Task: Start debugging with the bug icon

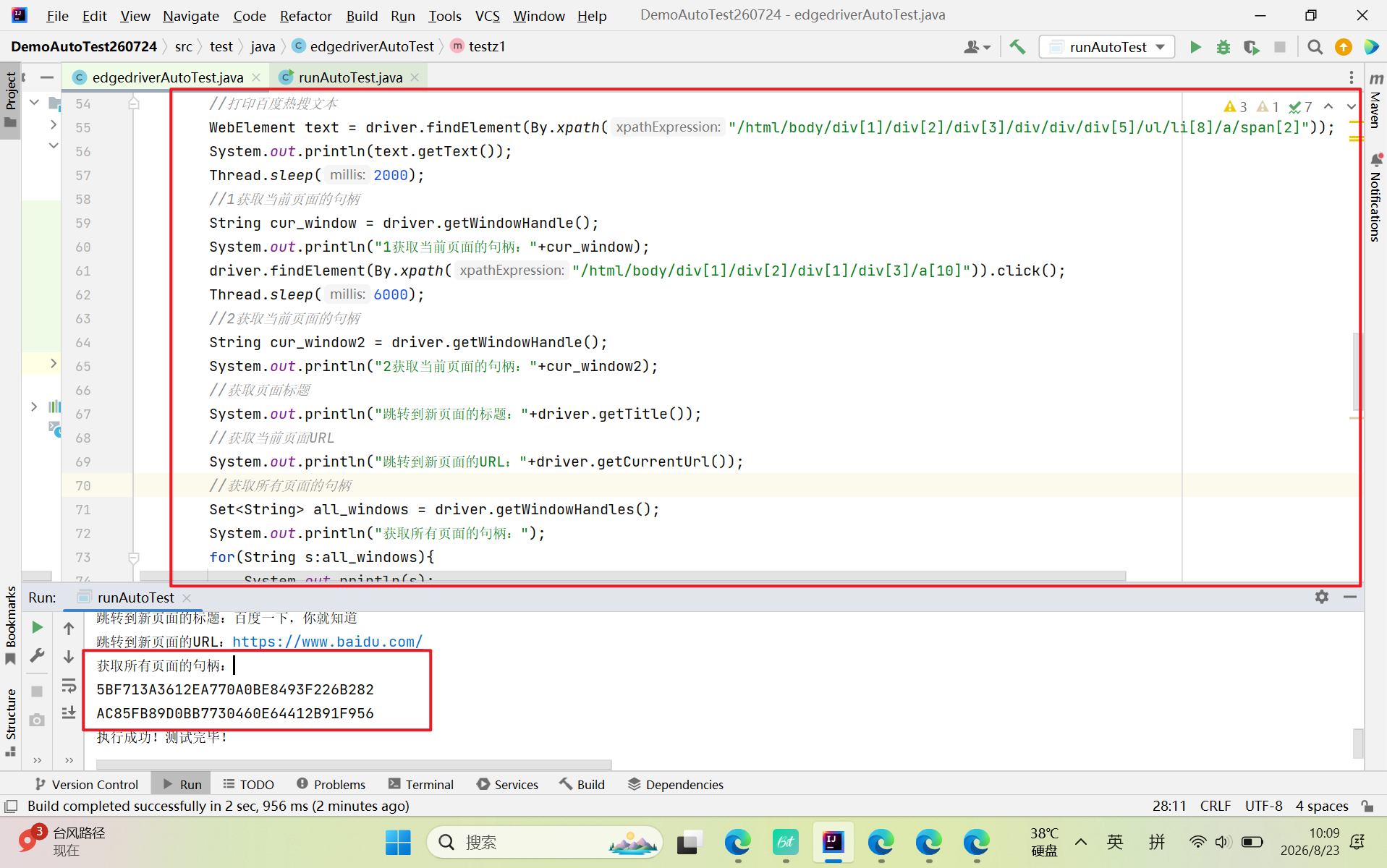Action: [1223, 47]
